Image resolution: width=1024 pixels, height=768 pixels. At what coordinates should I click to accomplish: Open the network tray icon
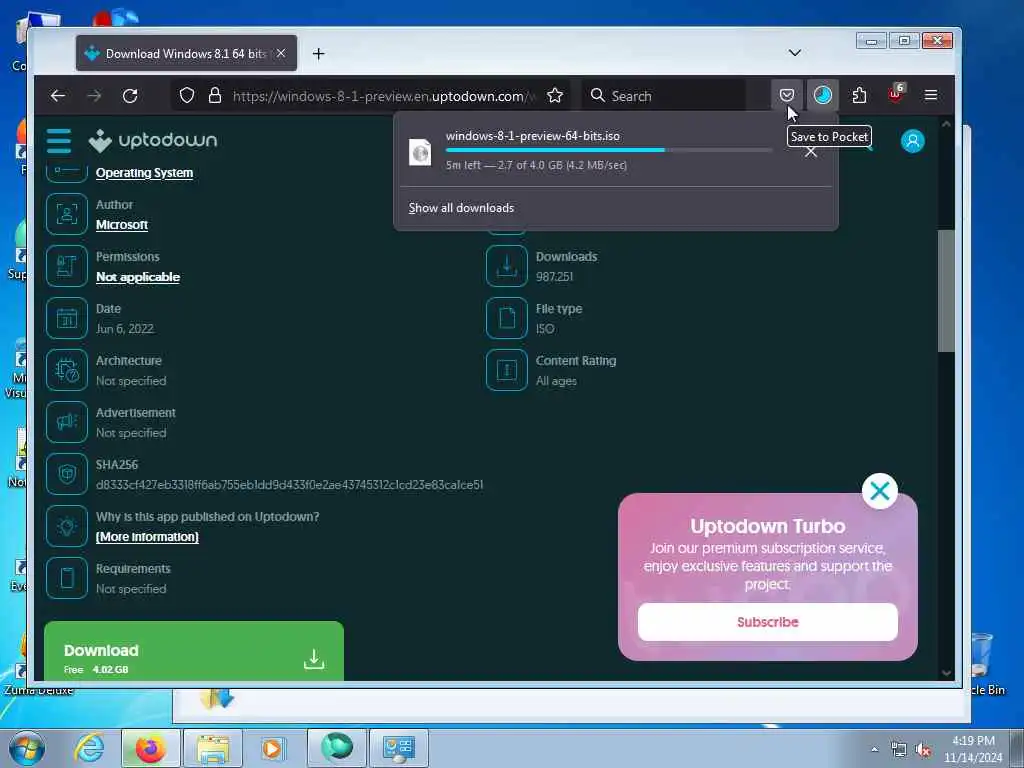899,750
